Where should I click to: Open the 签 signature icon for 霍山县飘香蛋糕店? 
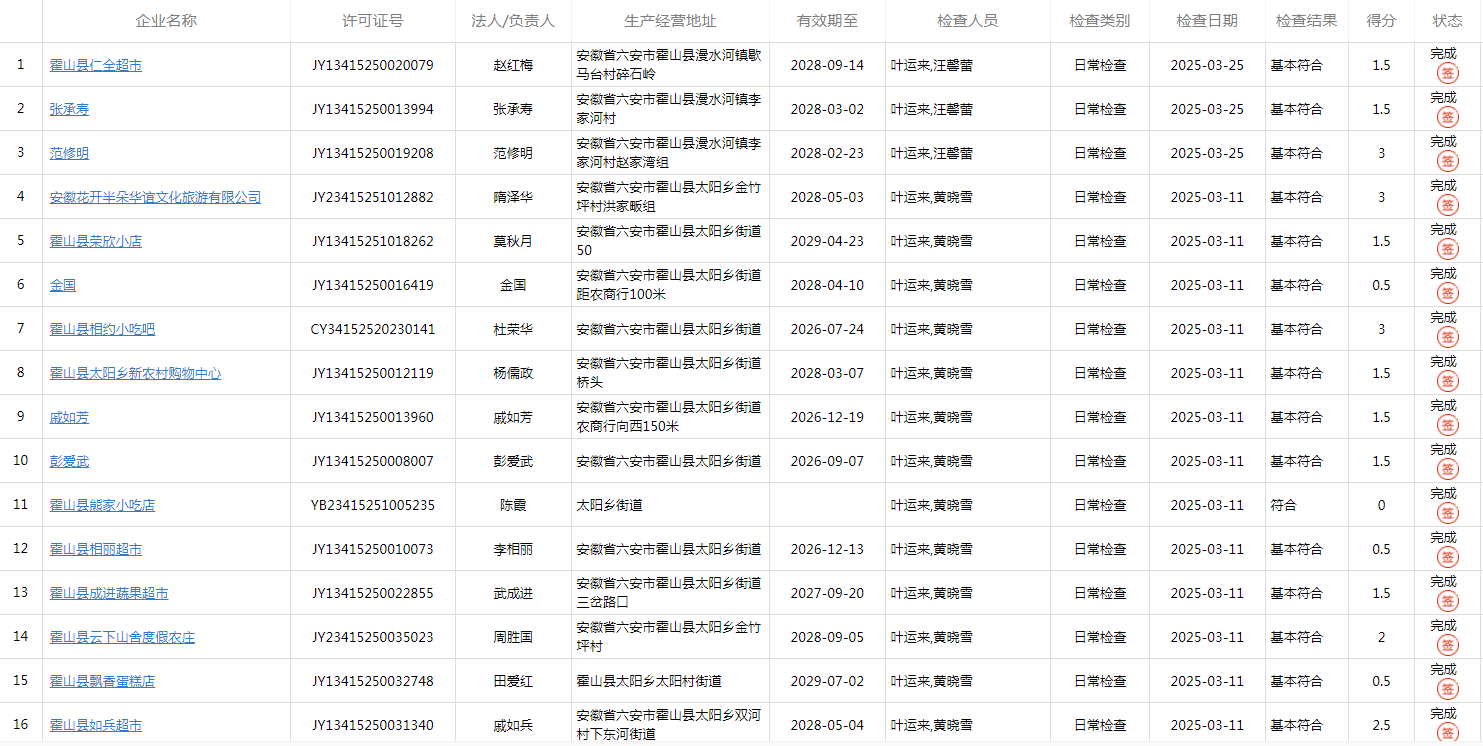[x=1447, y=689]
